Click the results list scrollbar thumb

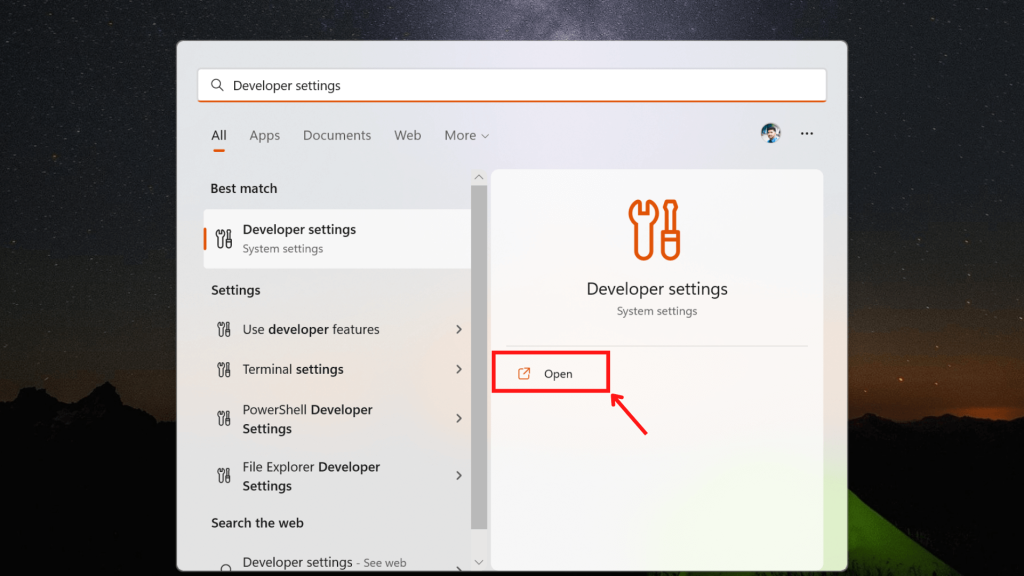(x=479, y=357)
